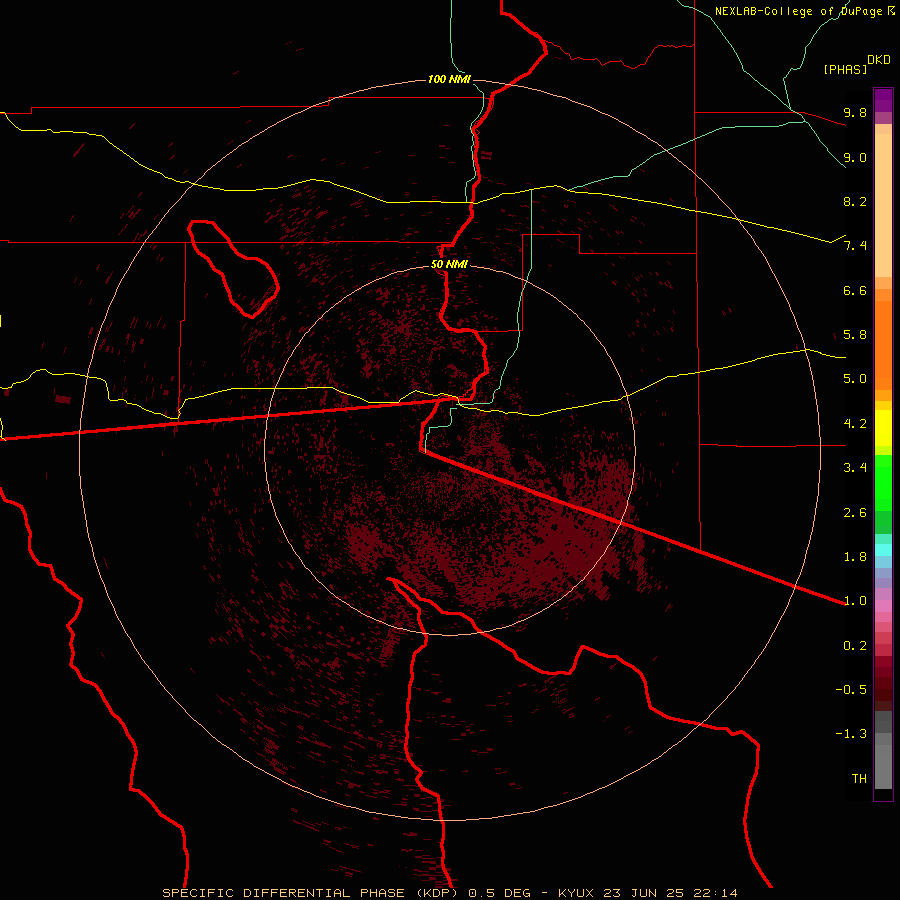The height and width of the screenshot is (900, 900).
Task: Click the 7.4 scale value
Action: click(x=855, y=246)
